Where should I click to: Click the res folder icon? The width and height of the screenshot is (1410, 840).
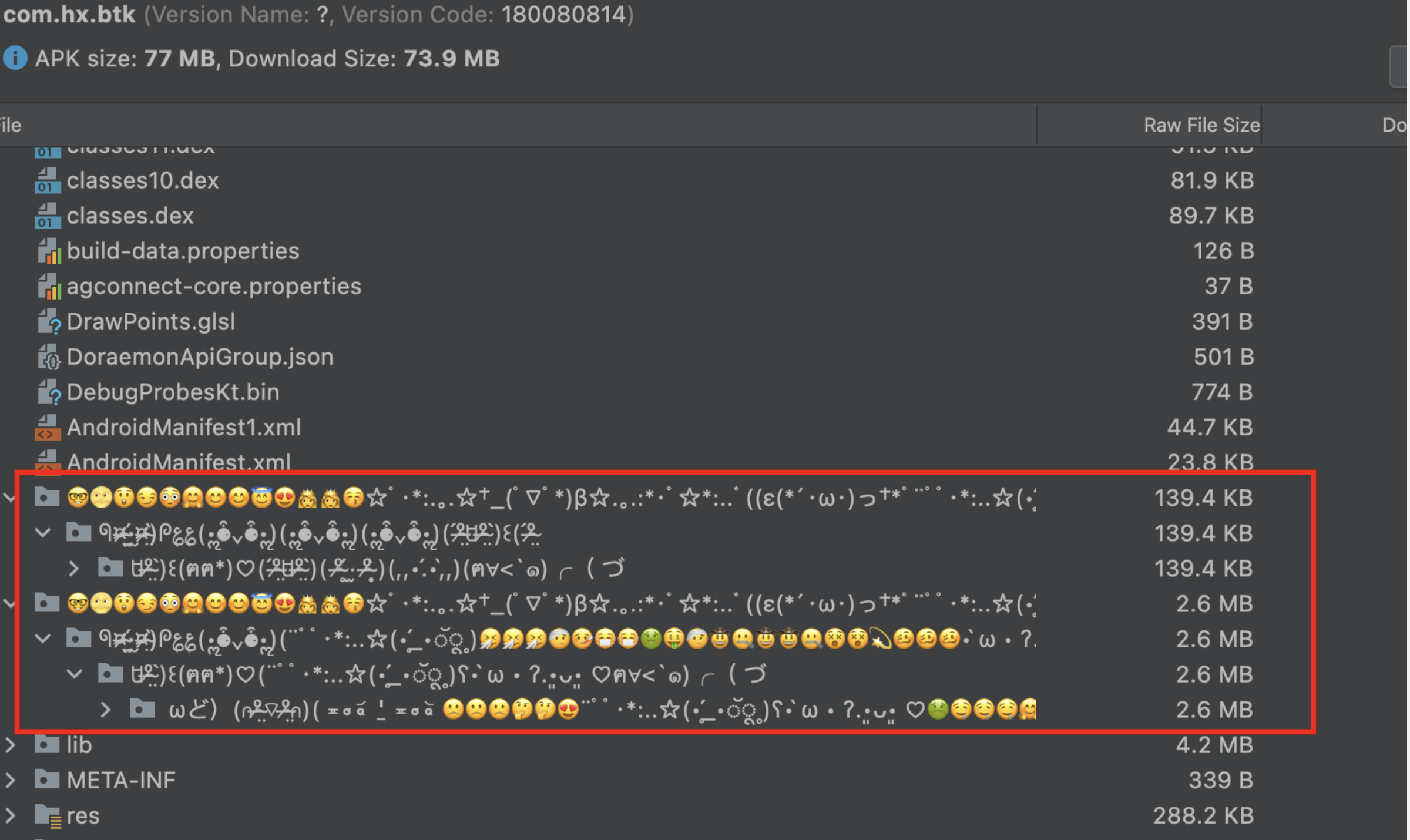pyautogui.click(x=48, y=815)
